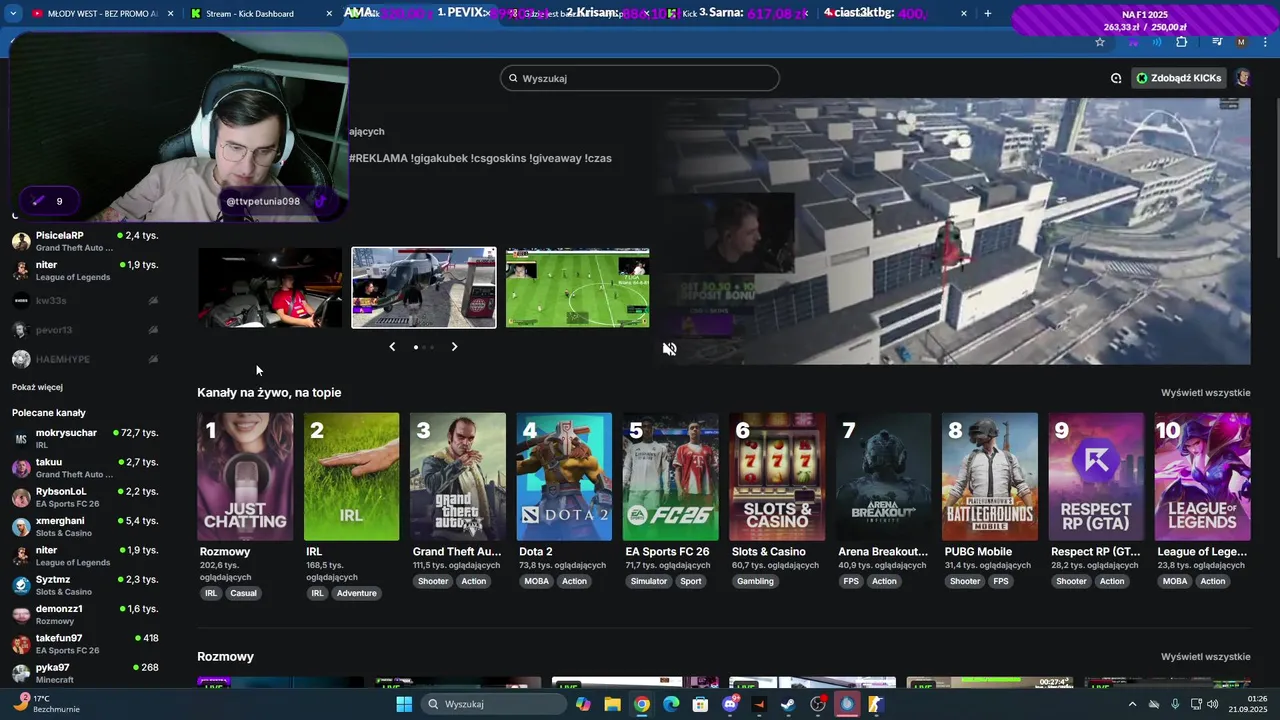Close the Stream - Kick Dashboard tab
The height and width of the screenshot is (720, 1280).
pos(331,14)
